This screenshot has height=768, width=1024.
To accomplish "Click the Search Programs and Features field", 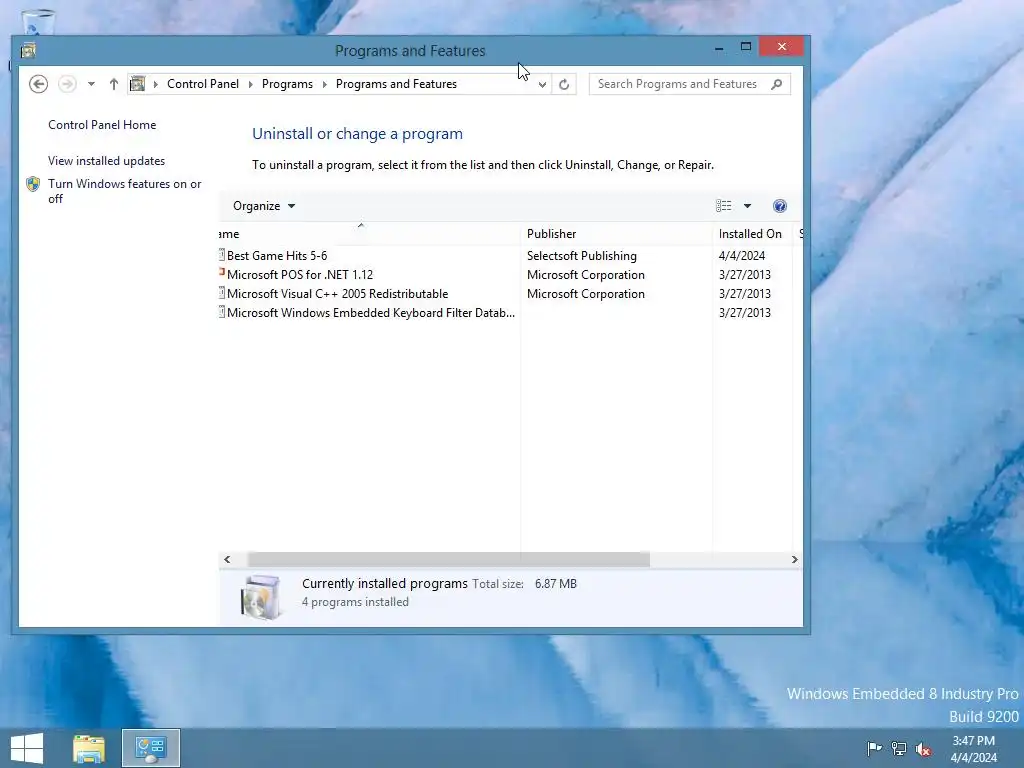I will pos(690,84).
